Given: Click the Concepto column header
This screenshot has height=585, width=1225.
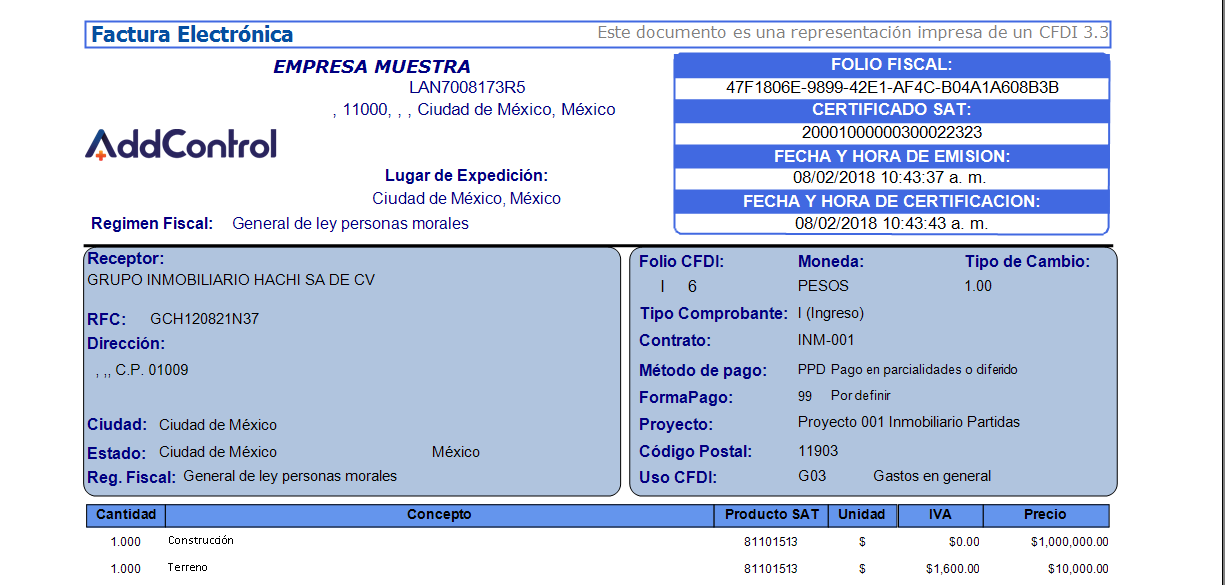Looking at the screenshot, I should 439,515.
